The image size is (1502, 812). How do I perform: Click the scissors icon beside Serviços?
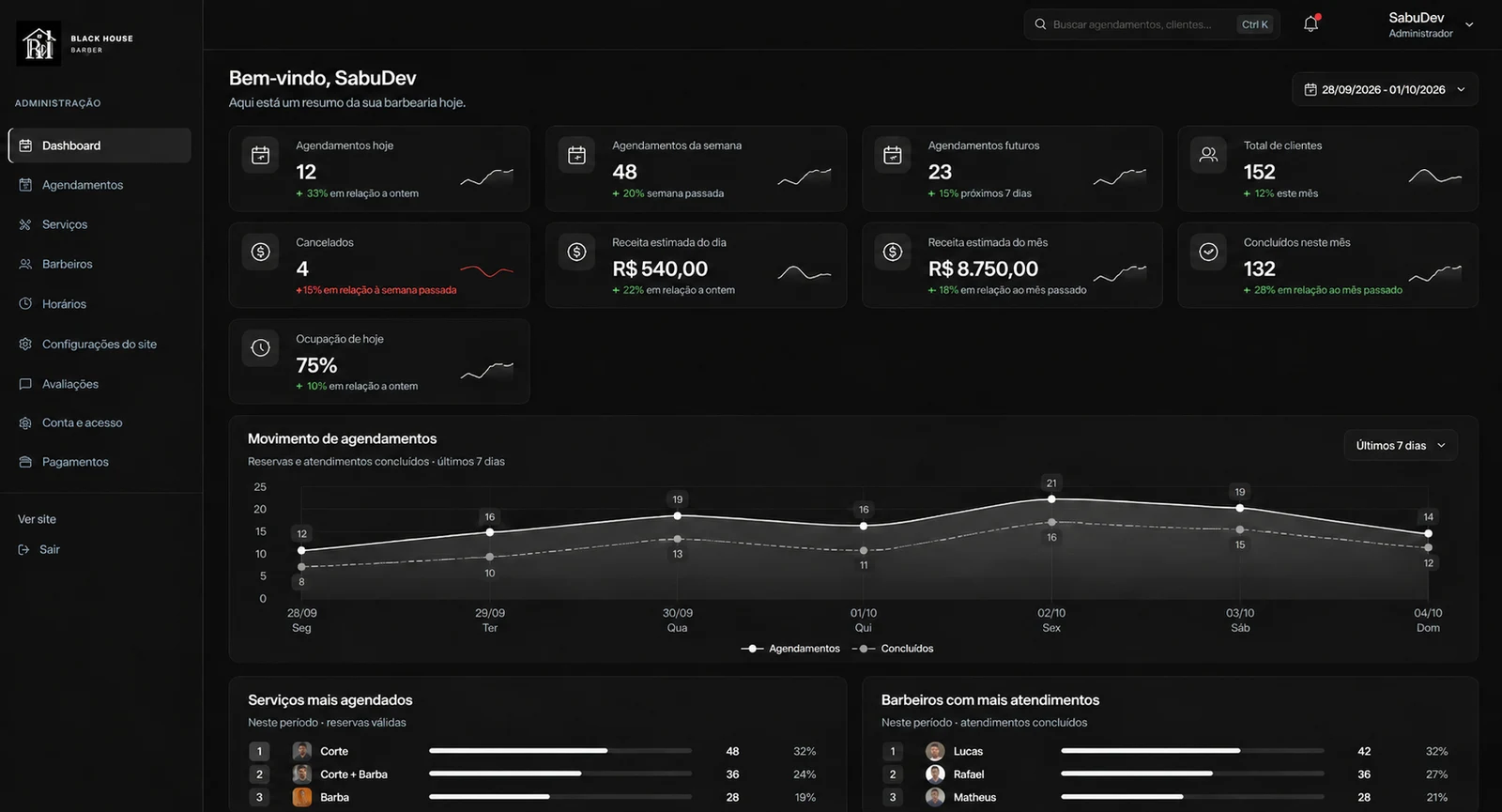(25, 224)
